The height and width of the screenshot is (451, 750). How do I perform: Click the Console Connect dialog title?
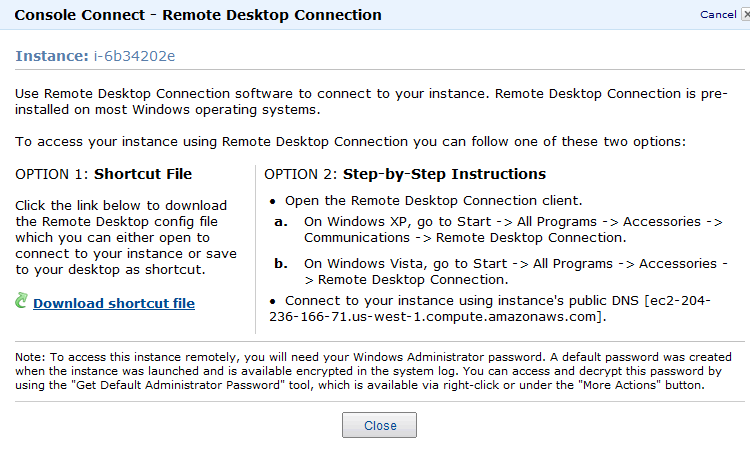click(x=198, y=15)
